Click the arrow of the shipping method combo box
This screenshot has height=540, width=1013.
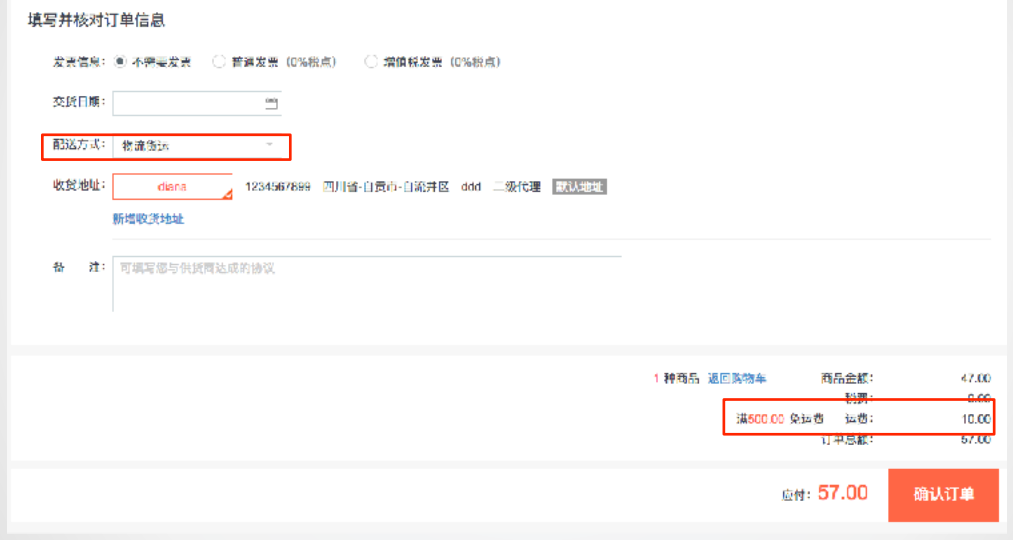[x=270, y=145]
